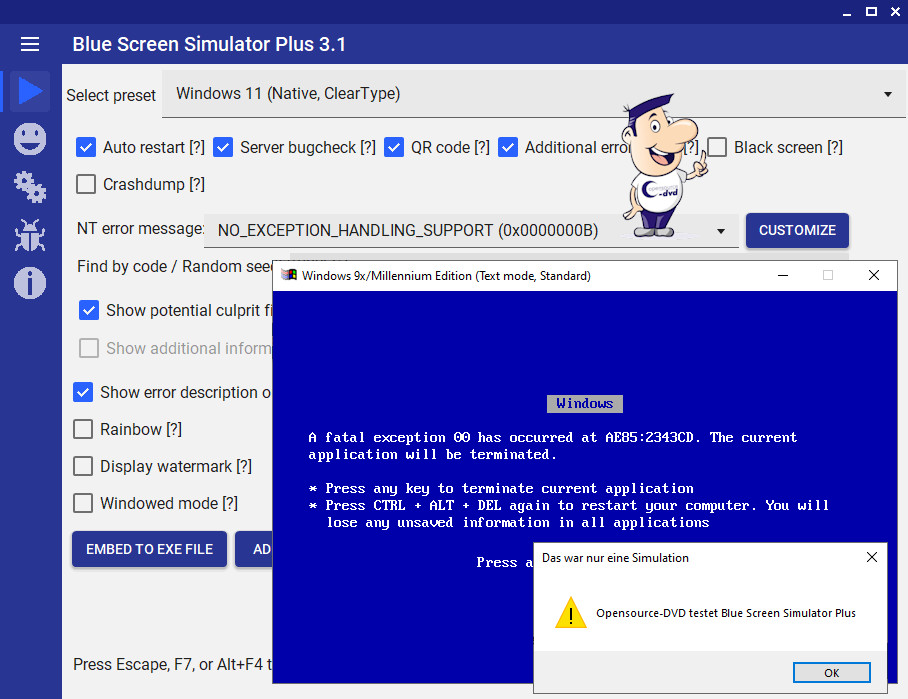Open the hamburger menu
Screen dimensions: 908x699
pos(30,44)
